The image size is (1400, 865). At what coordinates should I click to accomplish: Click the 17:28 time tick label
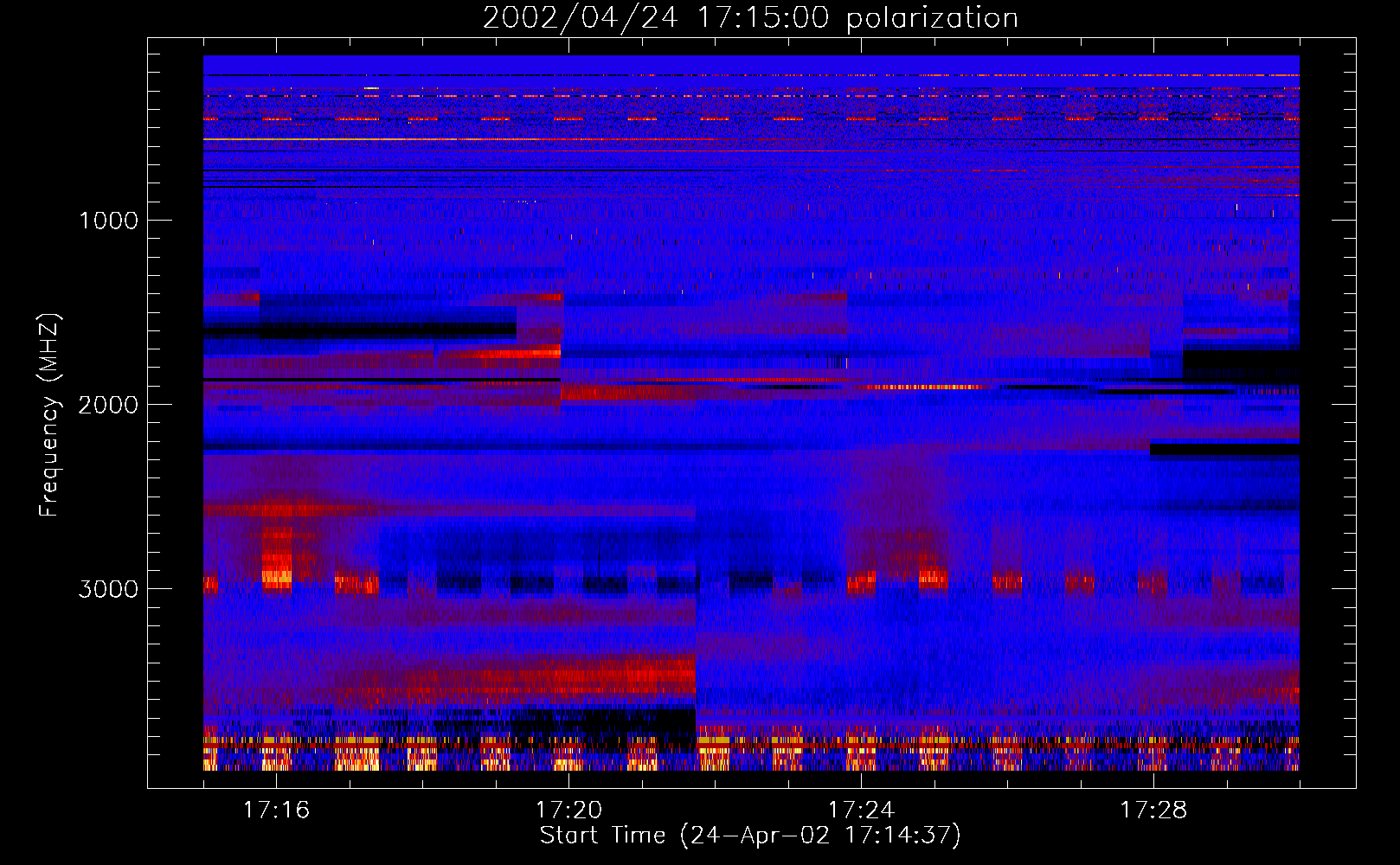tap(1153, 811)
